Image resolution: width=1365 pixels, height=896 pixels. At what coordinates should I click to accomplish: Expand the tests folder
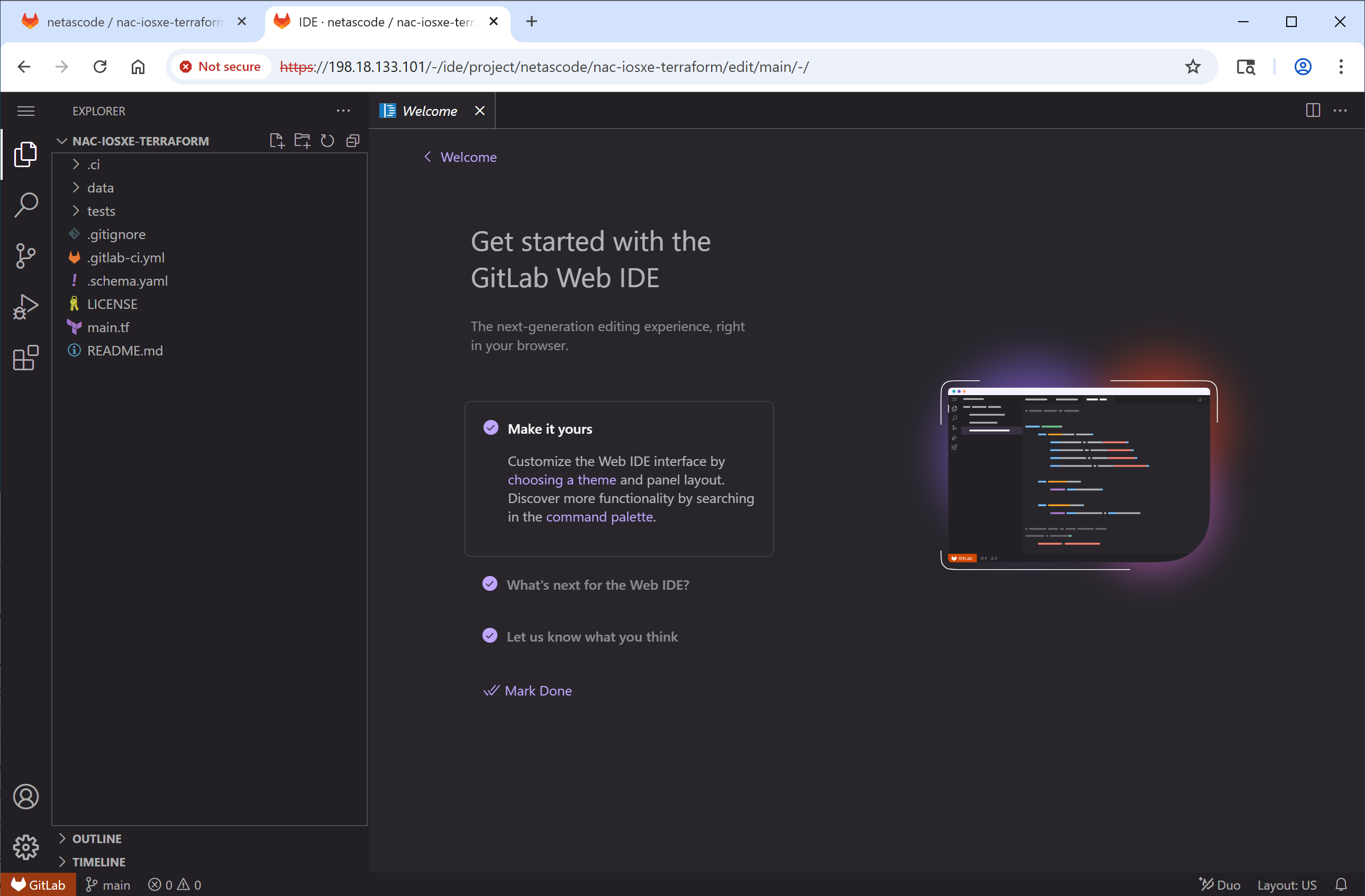[210, 211]
